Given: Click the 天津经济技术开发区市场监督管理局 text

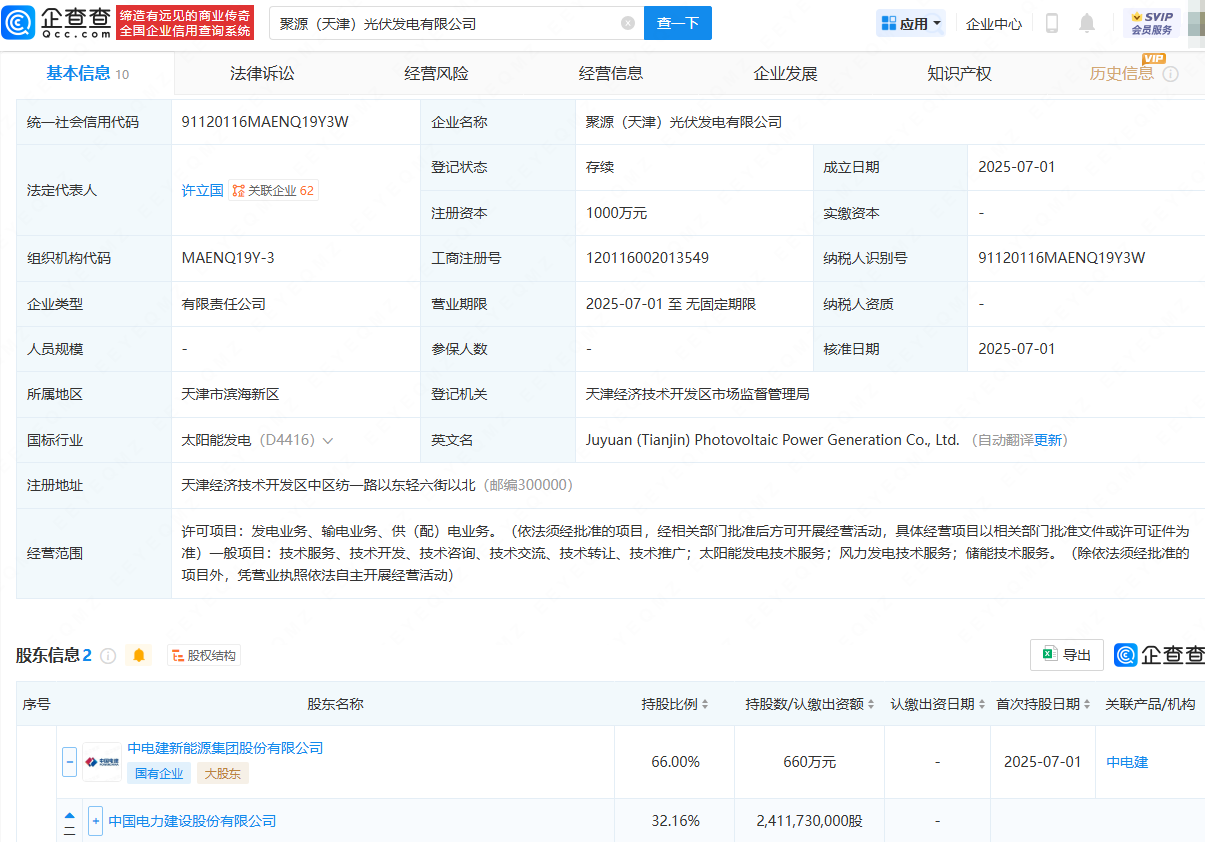Looking at the screenshot, I should coord(698,394).
